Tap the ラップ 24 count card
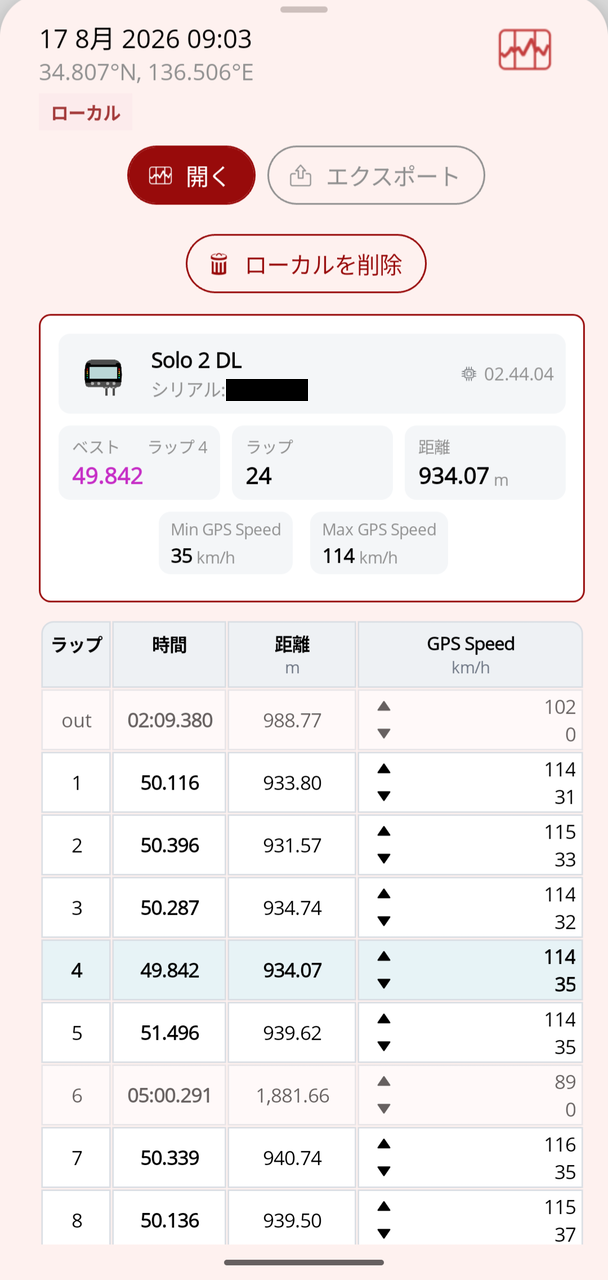The width and height of the screenshot is (608, 1280). pyautogui.click(x=312, y=463)
